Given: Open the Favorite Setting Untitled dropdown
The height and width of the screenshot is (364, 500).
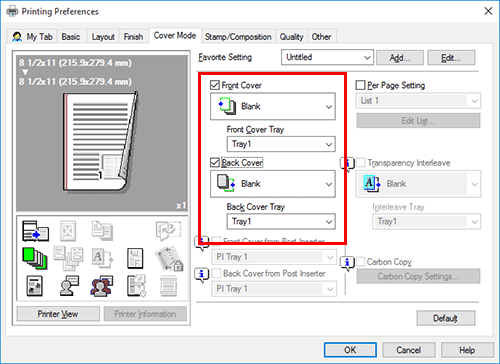Looking at the screenshot, I should [x=327, y=57].
